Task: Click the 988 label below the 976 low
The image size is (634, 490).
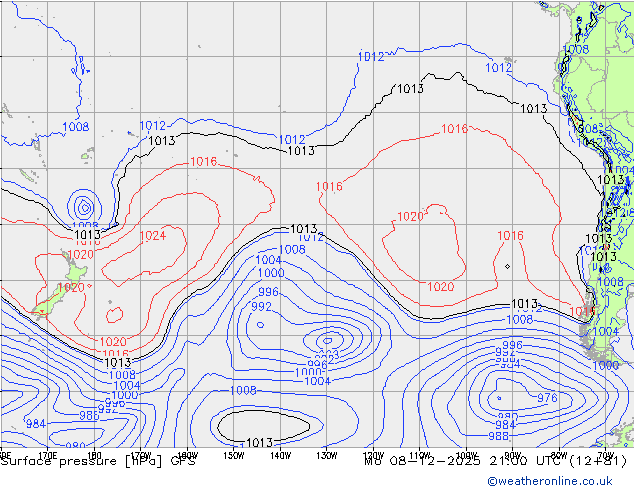Action: click(x=499, y=436)
